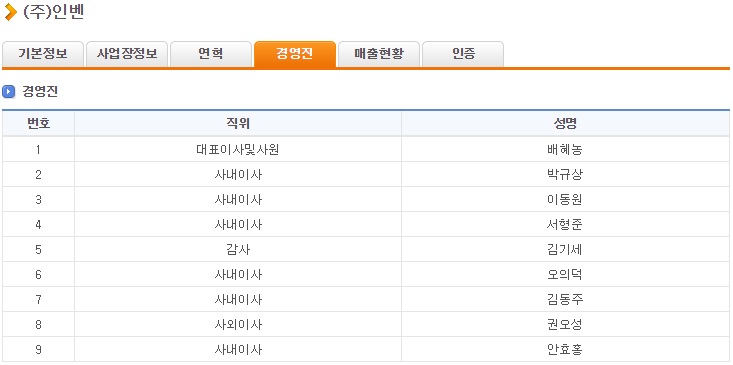
Task: Select the name 안효홍
Action: pos(565,350)
